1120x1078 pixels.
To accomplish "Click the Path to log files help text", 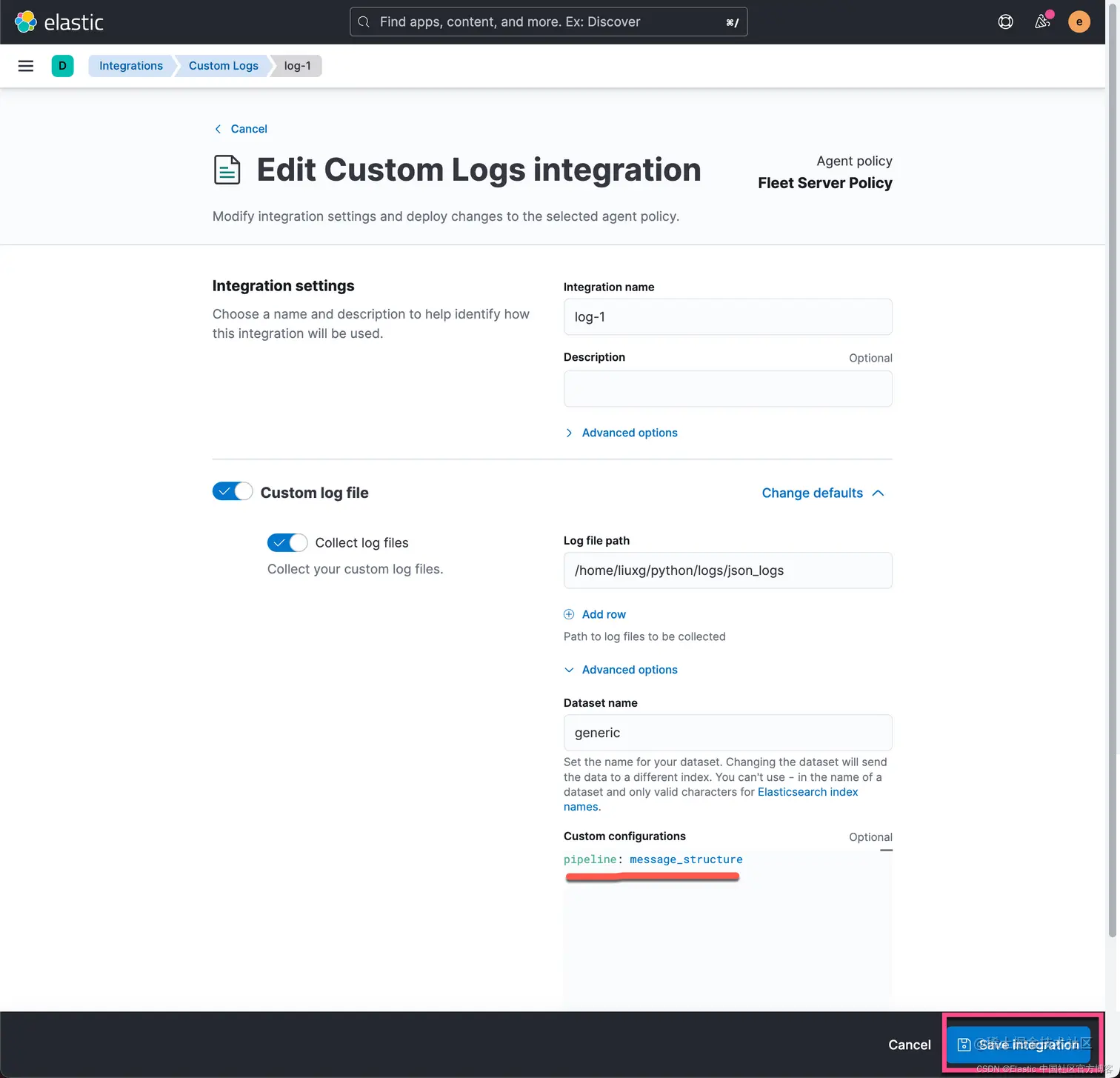I will click(x=644, y=636).
